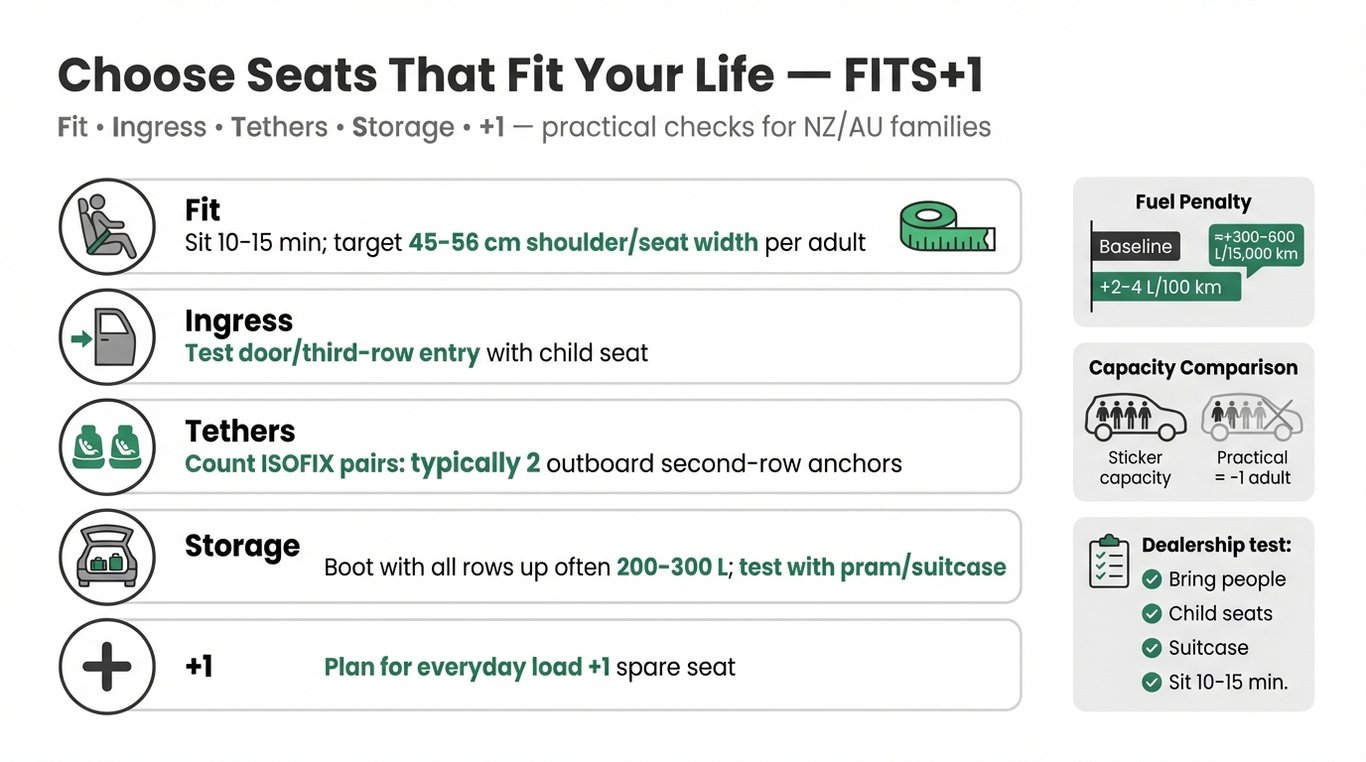
Task: Click the Fuel Penalty heading
Action: click(x=1193, y=202)
